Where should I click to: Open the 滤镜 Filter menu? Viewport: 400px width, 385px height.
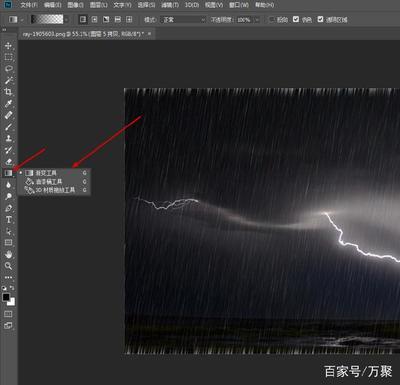point(170,5)
